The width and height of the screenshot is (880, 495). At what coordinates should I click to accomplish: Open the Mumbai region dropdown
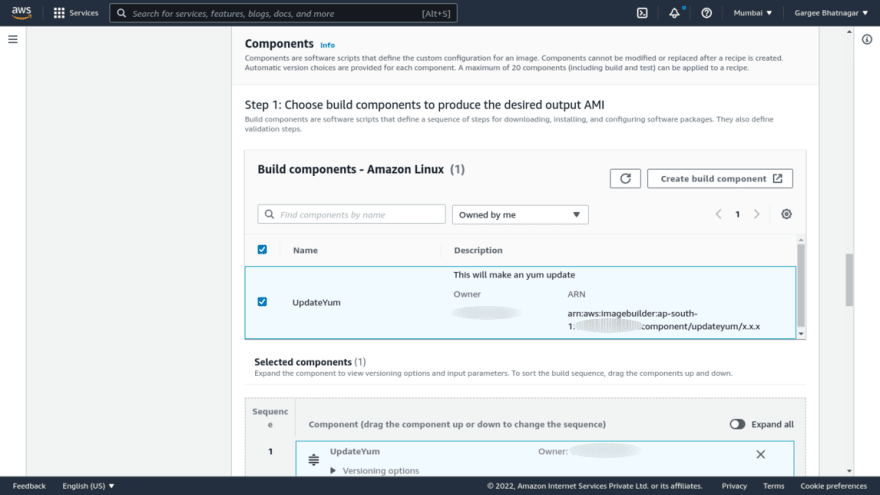click(x=753, y=13)
